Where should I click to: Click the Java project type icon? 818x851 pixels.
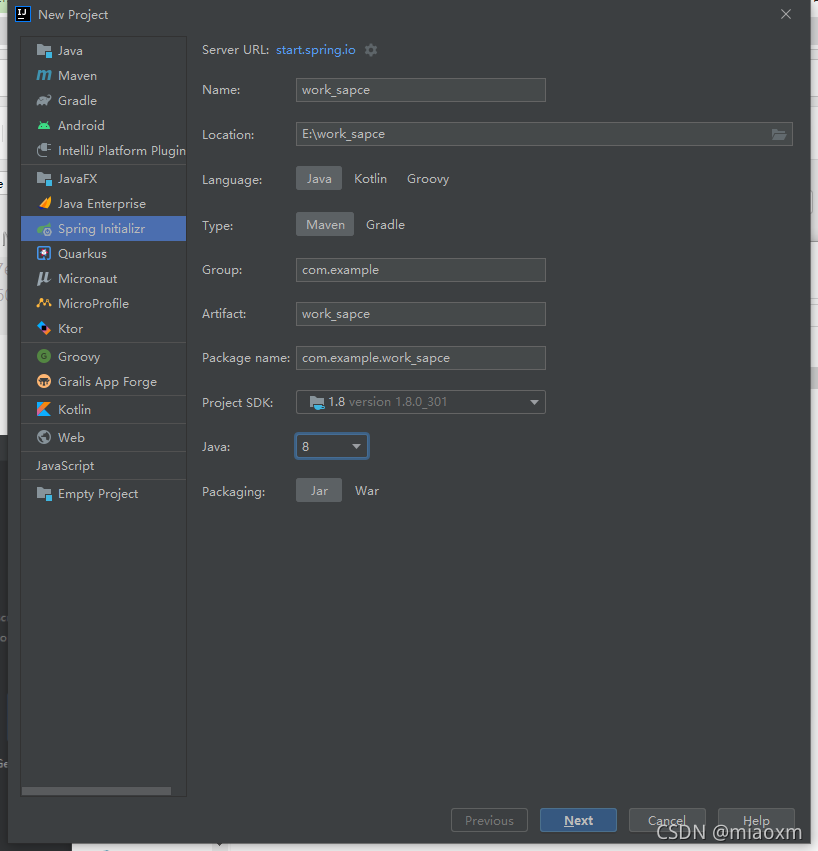[x=44, y=50]
